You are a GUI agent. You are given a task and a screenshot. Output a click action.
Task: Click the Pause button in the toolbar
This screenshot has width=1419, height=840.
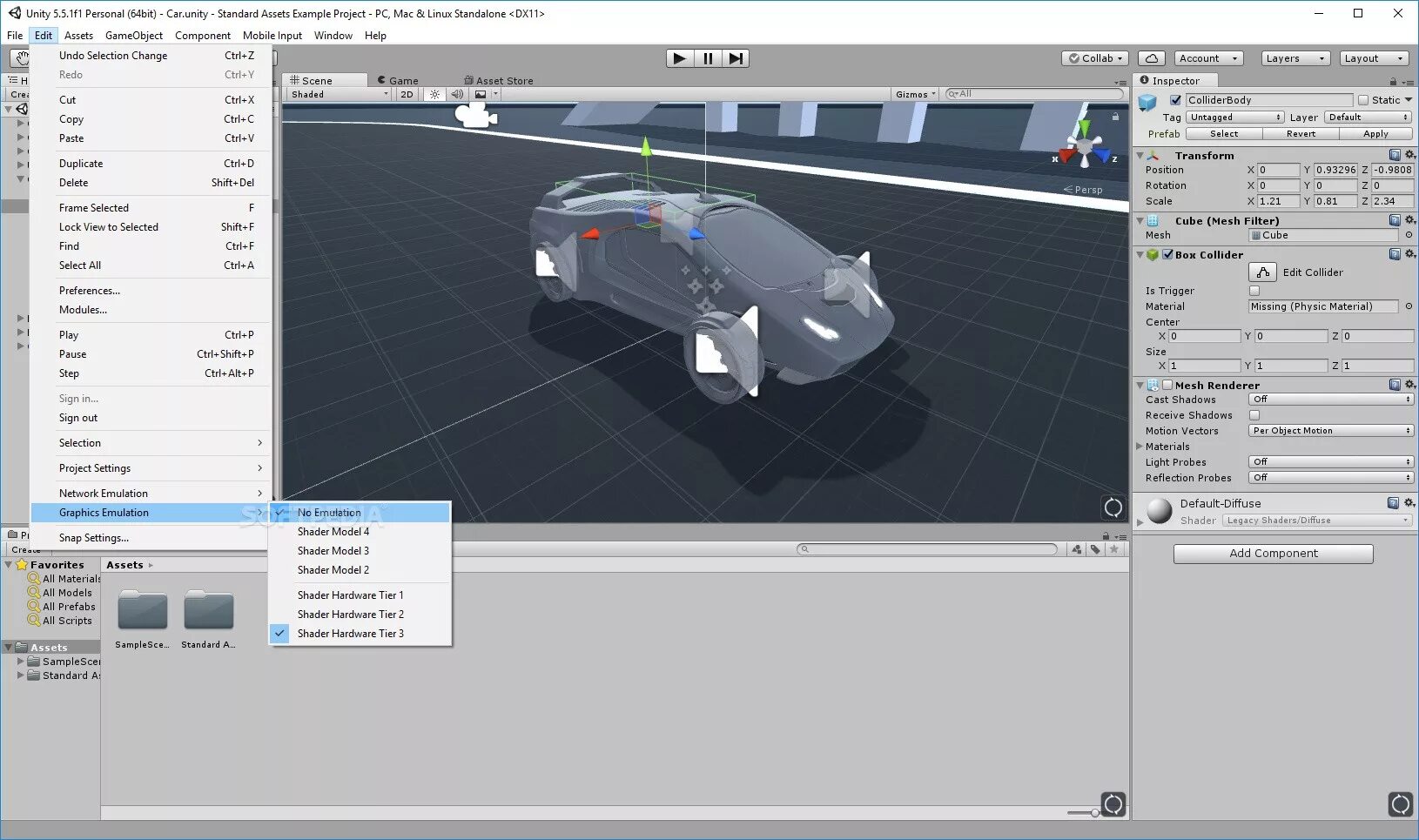coord(708,58)
